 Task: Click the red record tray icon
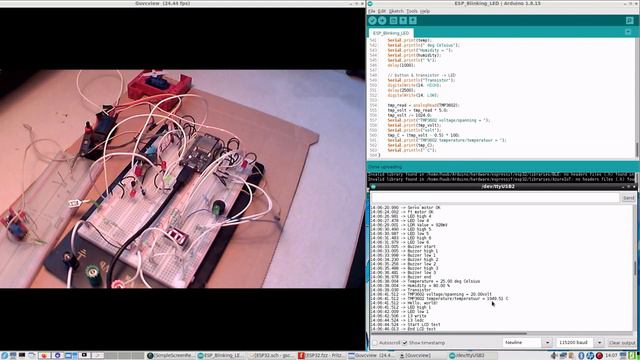[599, 356]
